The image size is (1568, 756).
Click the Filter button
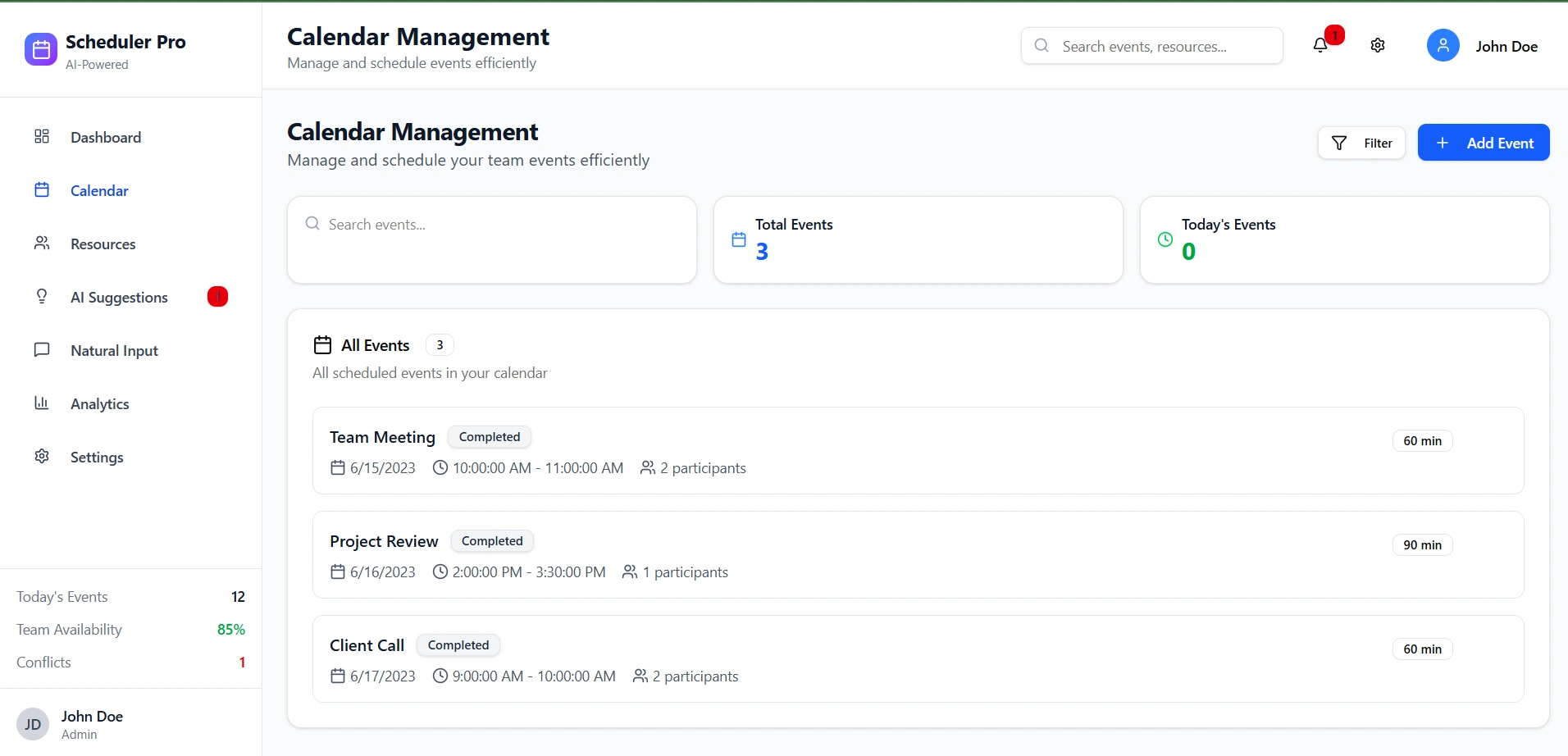(x=1361, y=143)
